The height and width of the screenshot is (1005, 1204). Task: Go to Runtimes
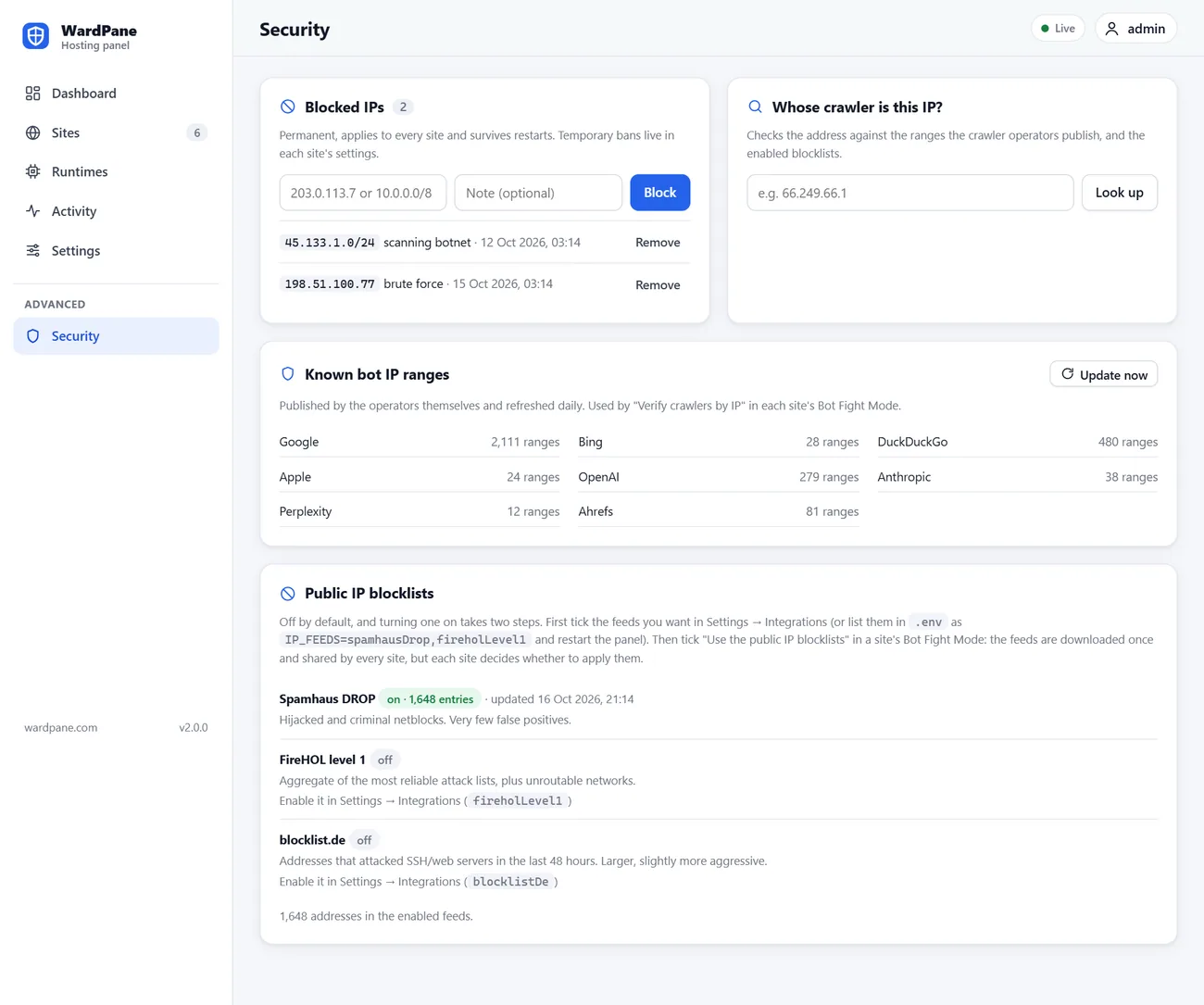pos(116,171)
